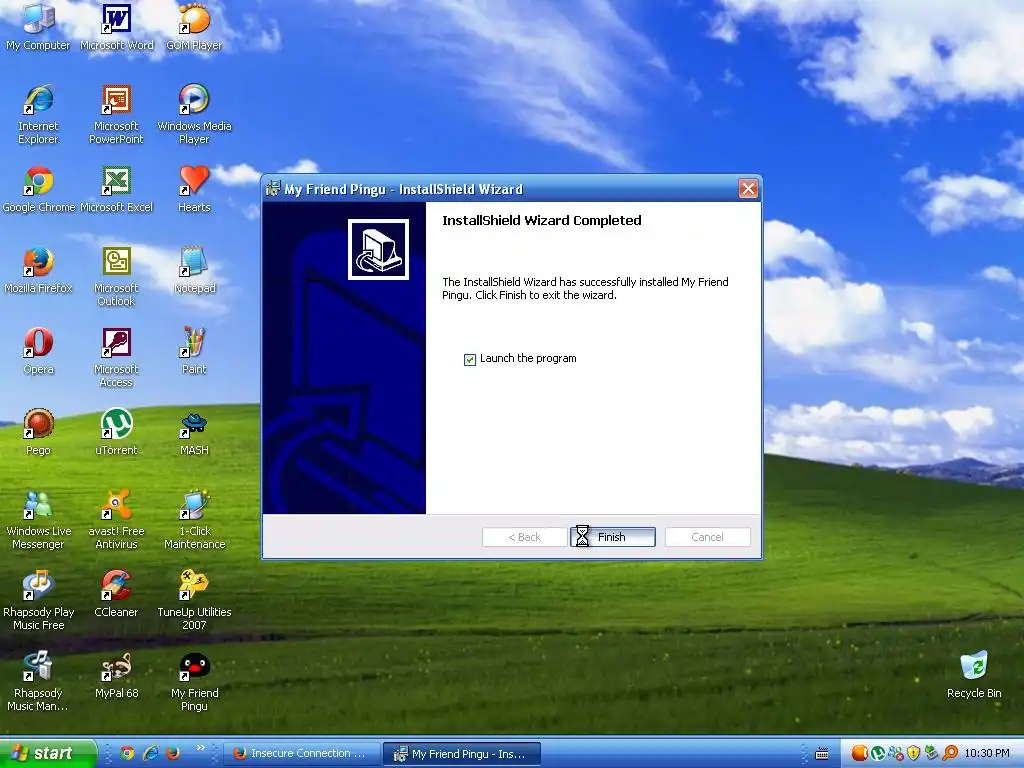
Task: Select the Google Chrome desktop shortcut
Action: (x=38, y=189)
